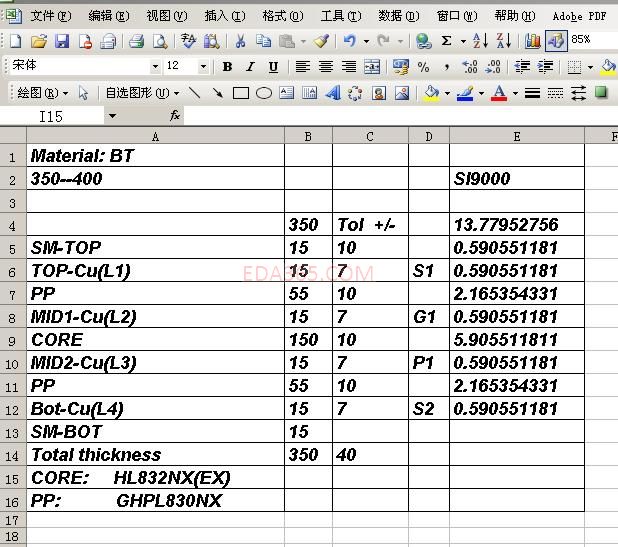
Task: Insert Clip Art from drawing toolbar
Action: [379, 93]
